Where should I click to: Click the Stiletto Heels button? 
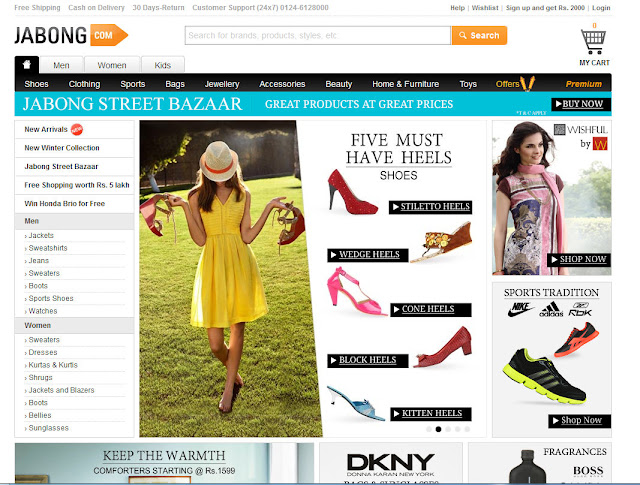(x=431, y=207)
